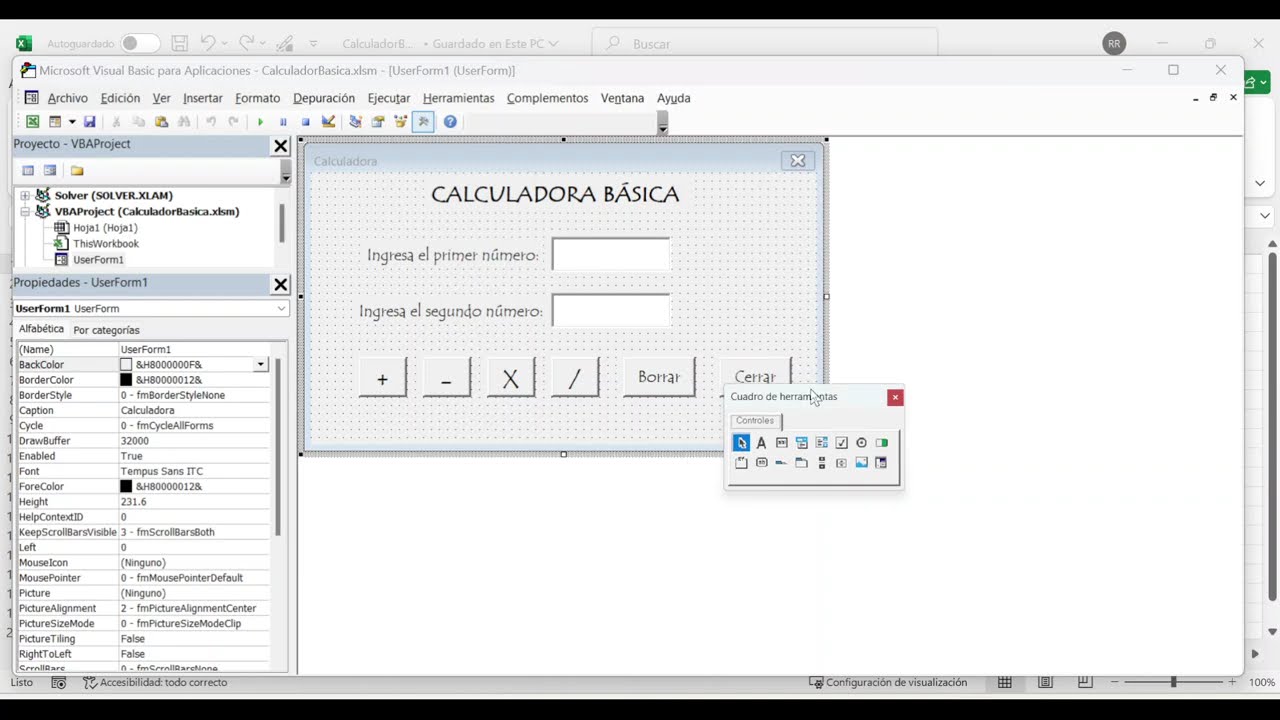Screen dimensions: 1280x720
Task: Click the Borrar button on the form
Action: pyautogui.click(x=659, y=377)
